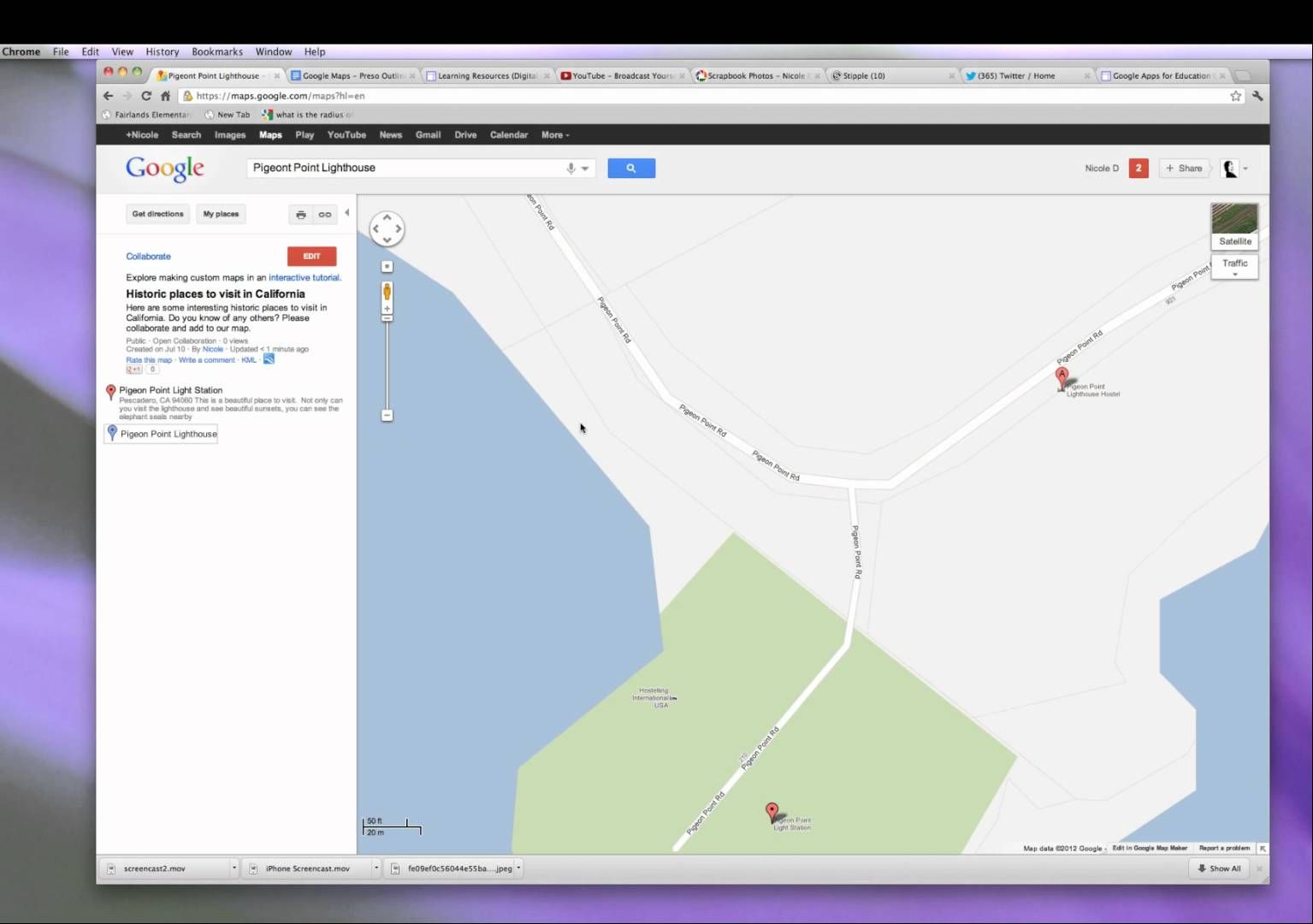Image resolution: width=1313 pixels, height=924 pixels.
Task: Click the print map icon
Action: [300, 215]
